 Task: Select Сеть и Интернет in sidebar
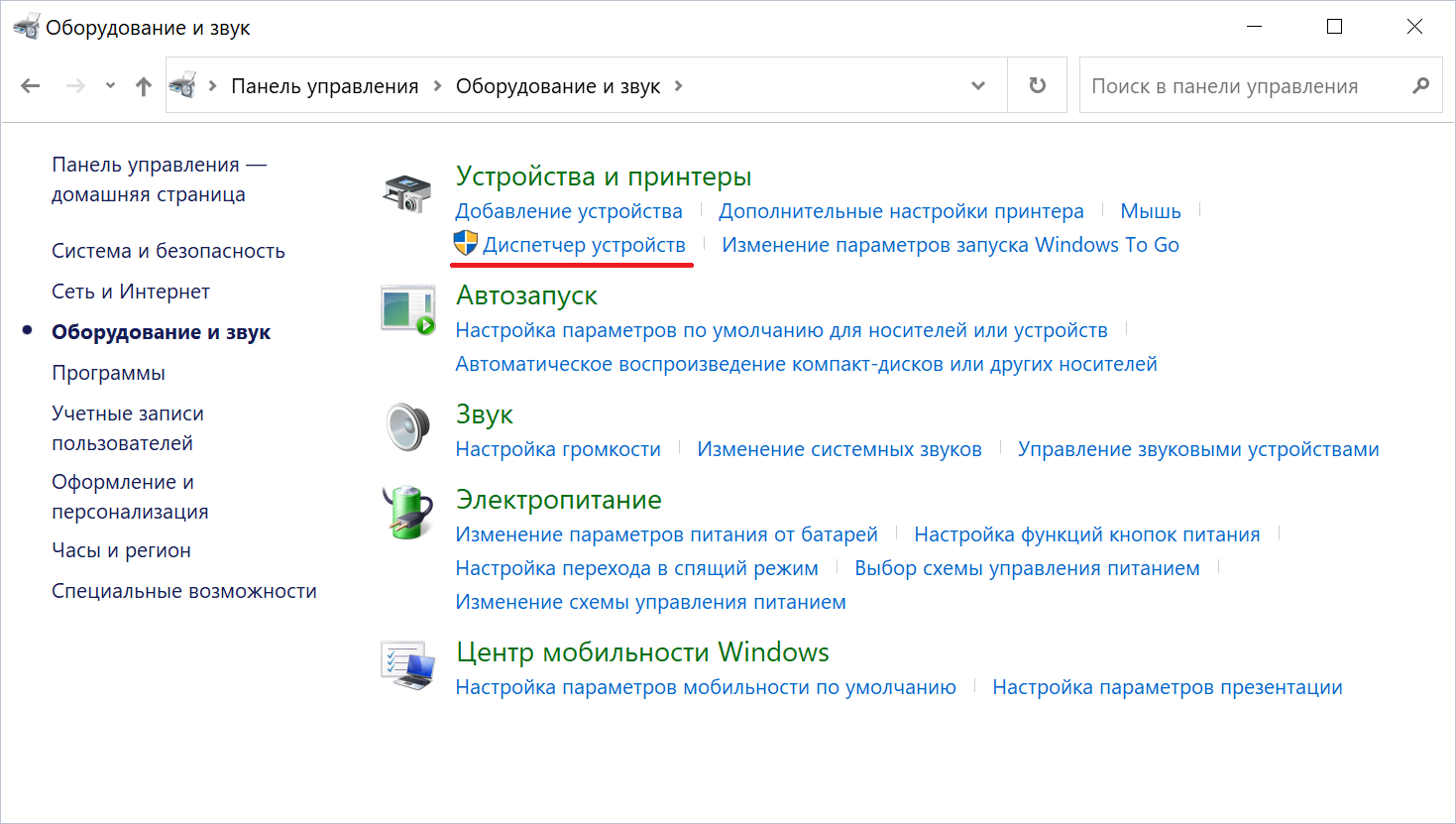131,292
